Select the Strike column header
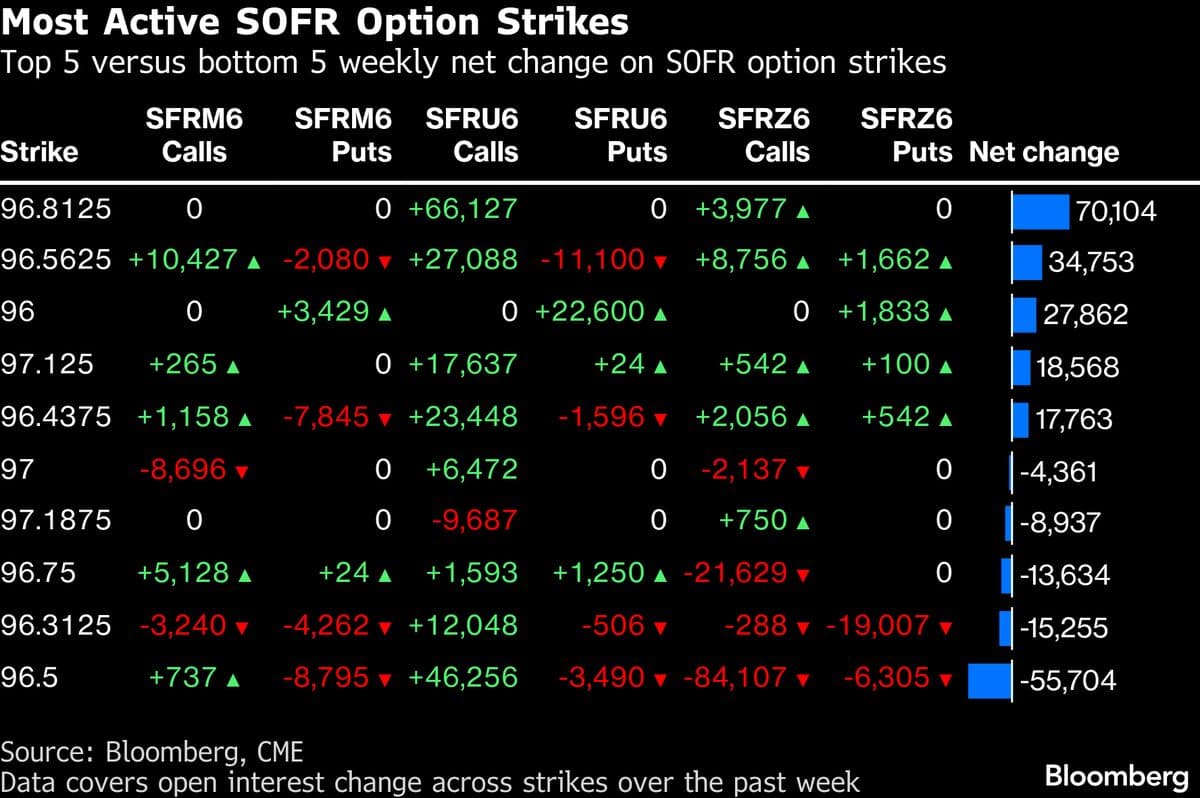The image size is (1200, 798). (x=39, y=153)
